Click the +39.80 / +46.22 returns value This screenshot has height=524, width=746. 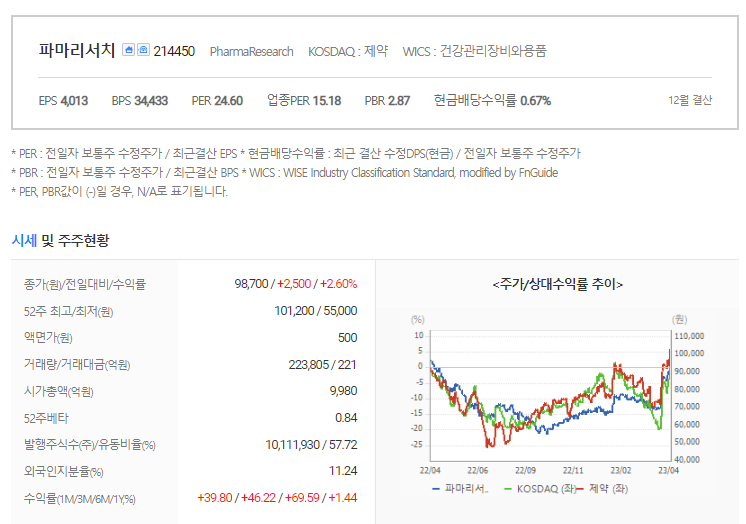[x=277, y=498]
